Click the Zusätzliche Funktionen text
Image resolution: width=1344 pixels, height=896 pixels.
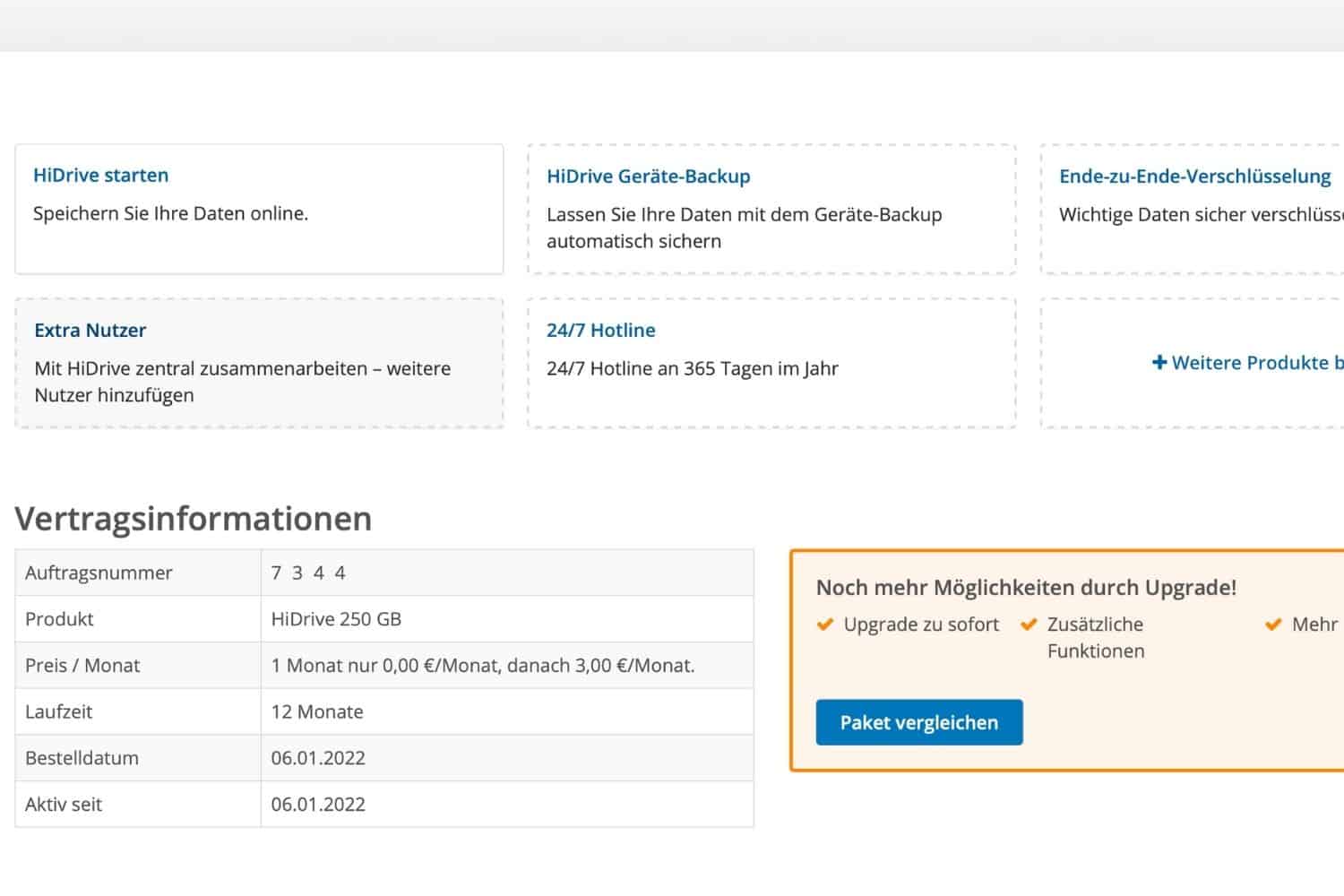pyautogui.click(x=1096, y=638)
